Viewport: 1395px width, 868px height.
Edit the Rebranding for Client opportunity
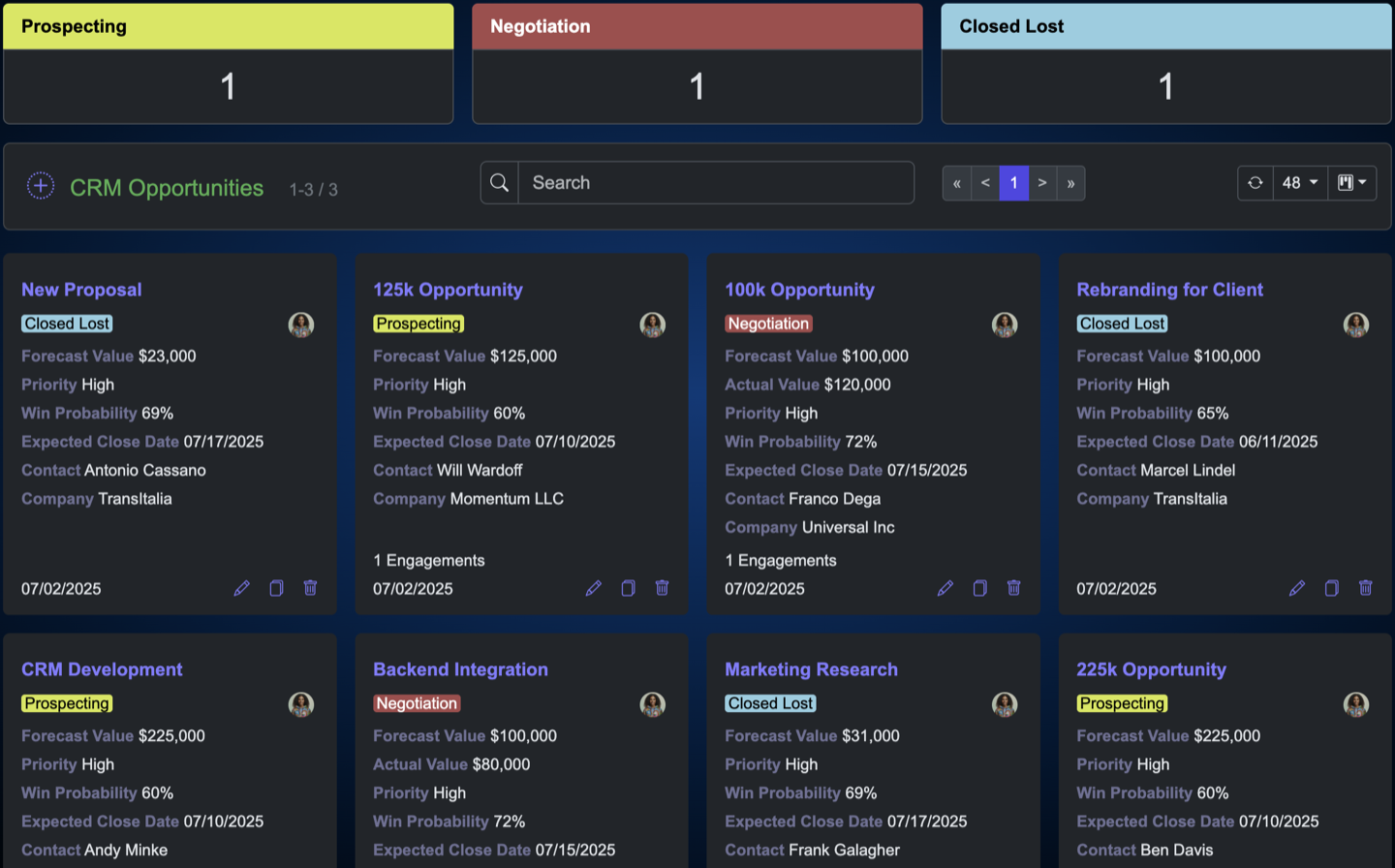pos(1297,588)
